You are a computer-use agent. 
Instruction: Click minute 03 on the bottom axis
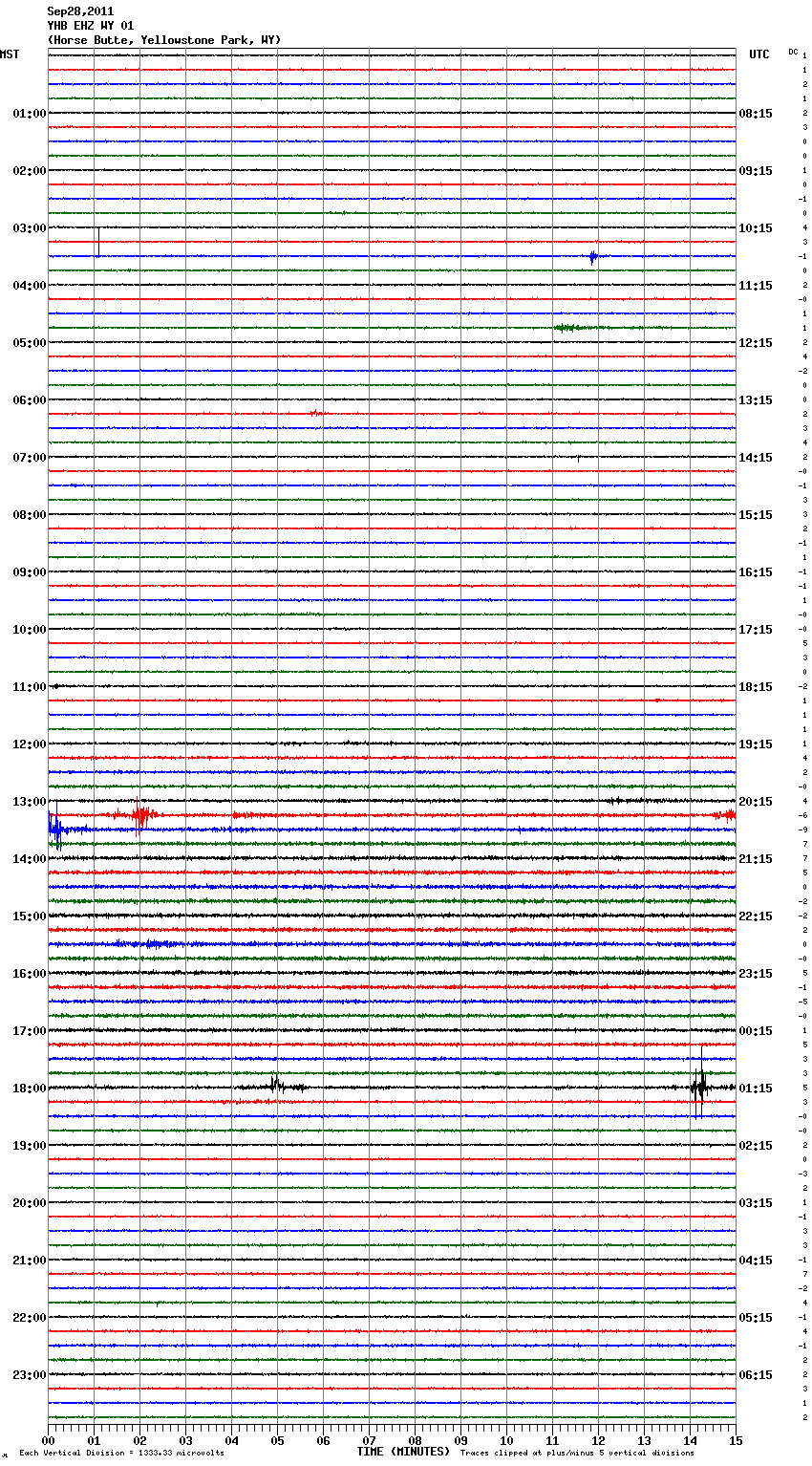[x=186, y=1440]
